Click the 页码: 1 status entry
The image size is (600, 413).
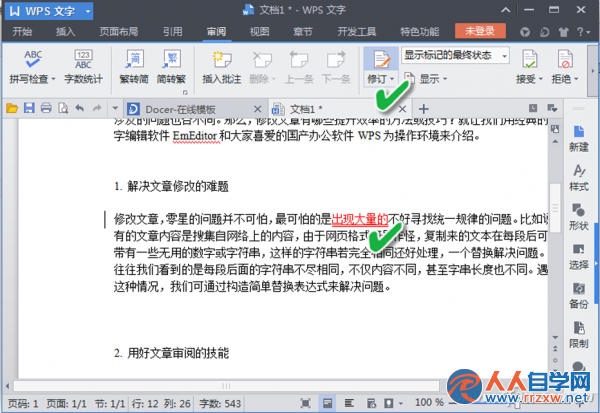tap(23, 403)
